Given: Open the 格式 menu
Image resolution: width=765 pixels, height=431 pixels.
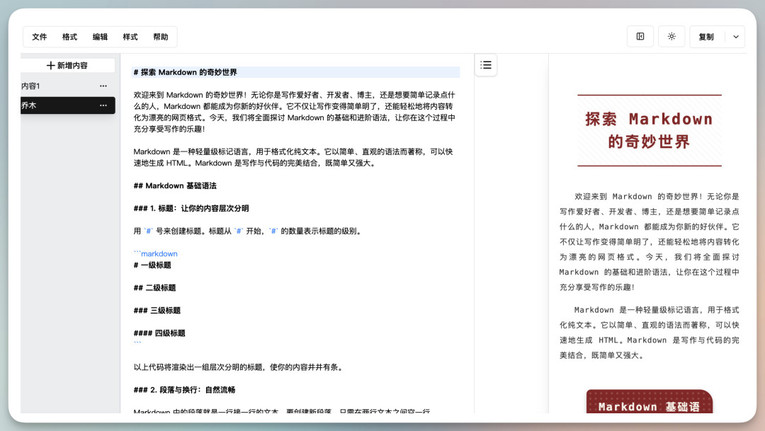Looking at the screenshot, I should (x=70, y=37).
